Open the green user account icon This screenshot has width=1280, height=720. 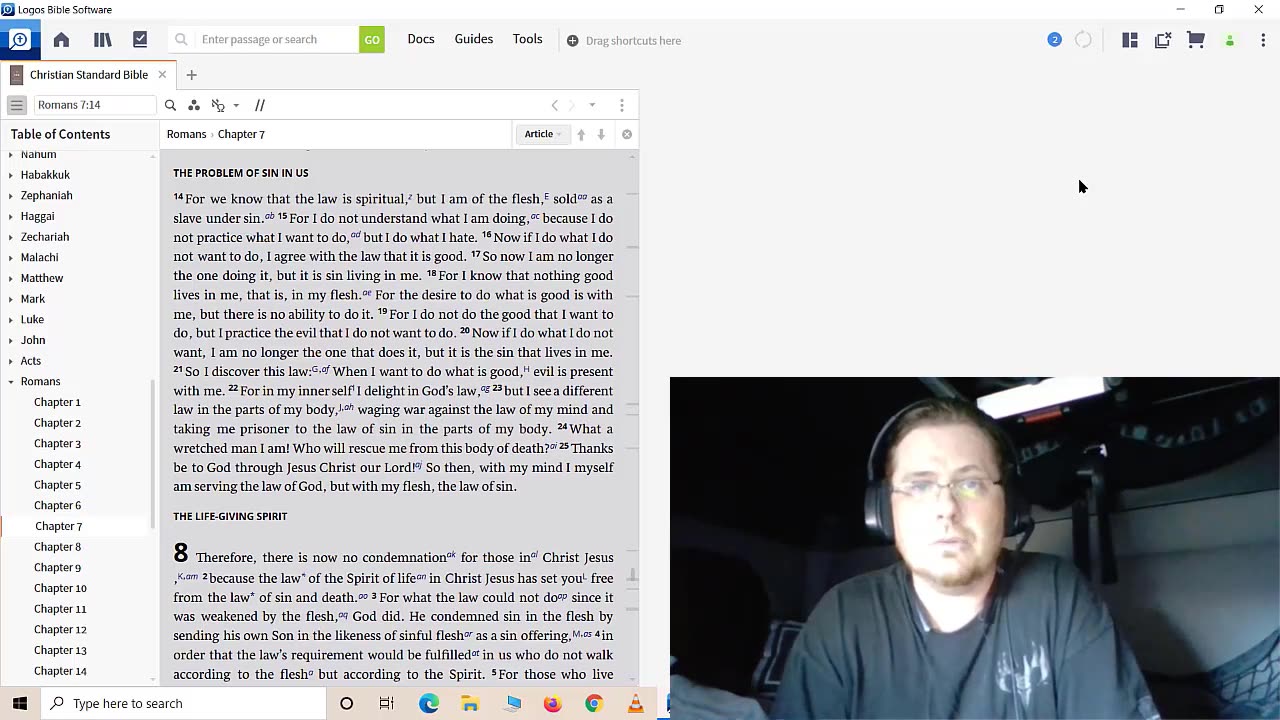point(1230,41)
